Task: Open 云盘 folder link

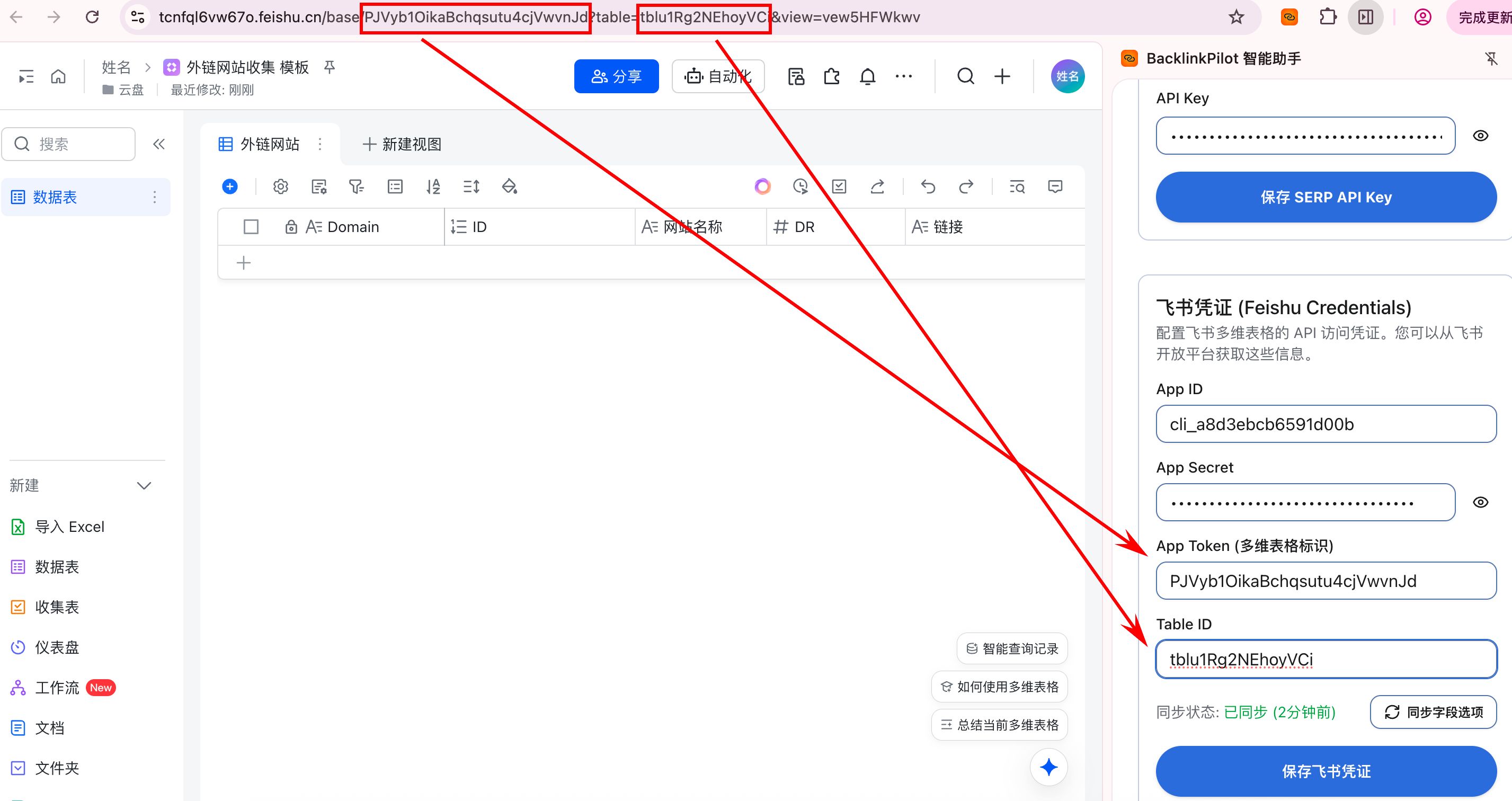Action: 123,90
